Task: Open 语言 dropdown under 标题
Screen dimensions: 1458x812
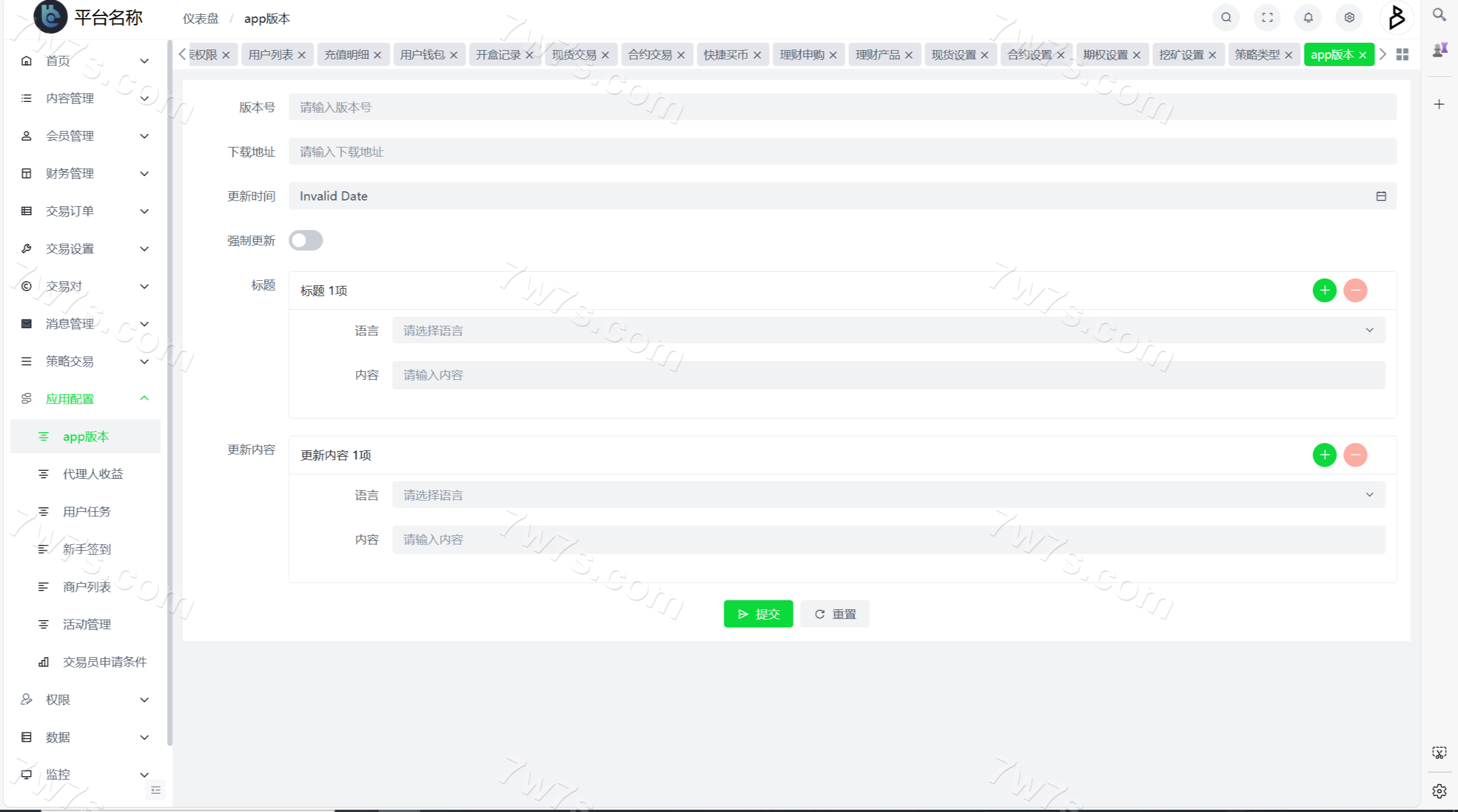Action: (x=888, y=331)
